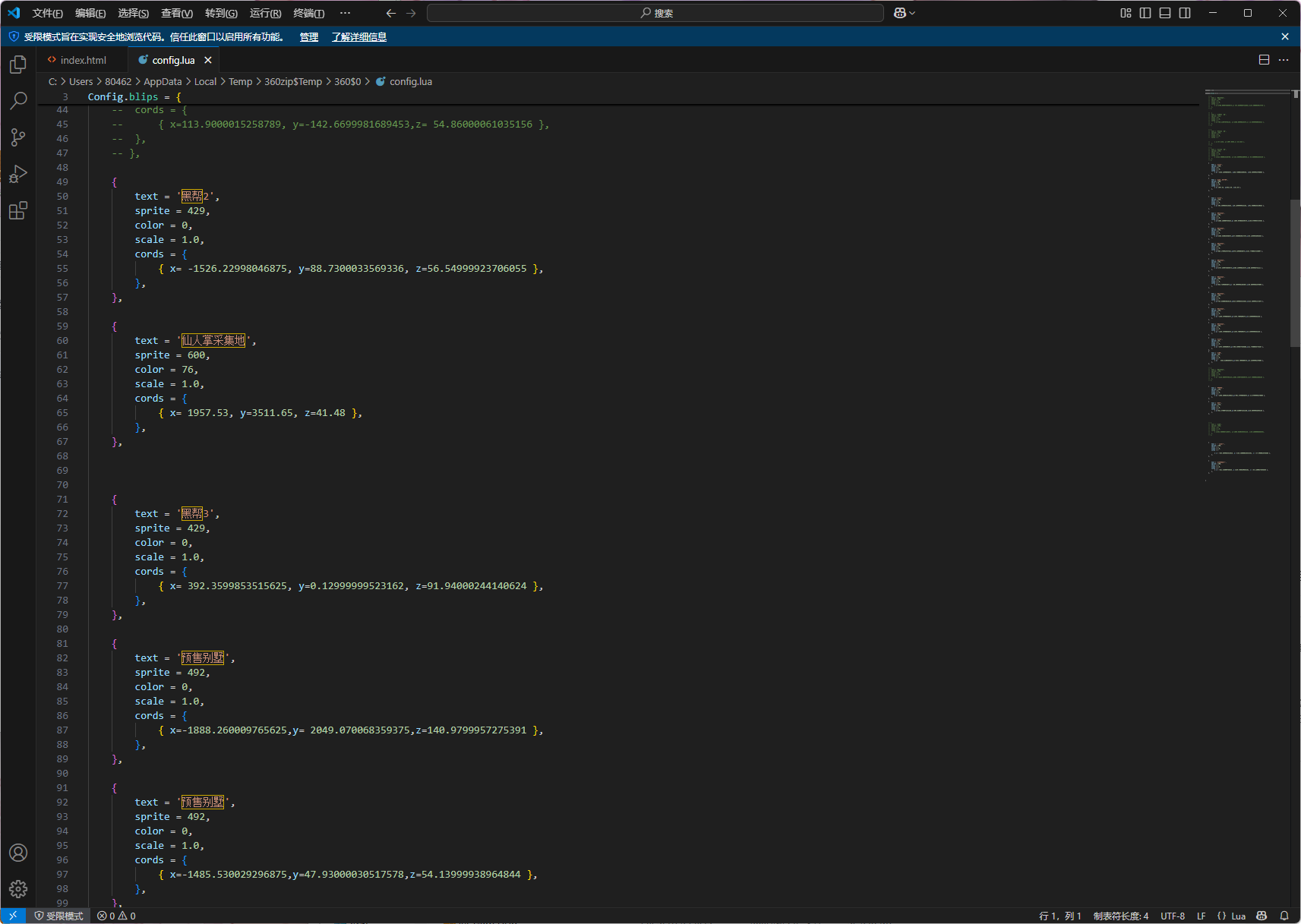Open notifications bell icon
Screen dimensions: 1301x924
click(x=1284, y=916)
